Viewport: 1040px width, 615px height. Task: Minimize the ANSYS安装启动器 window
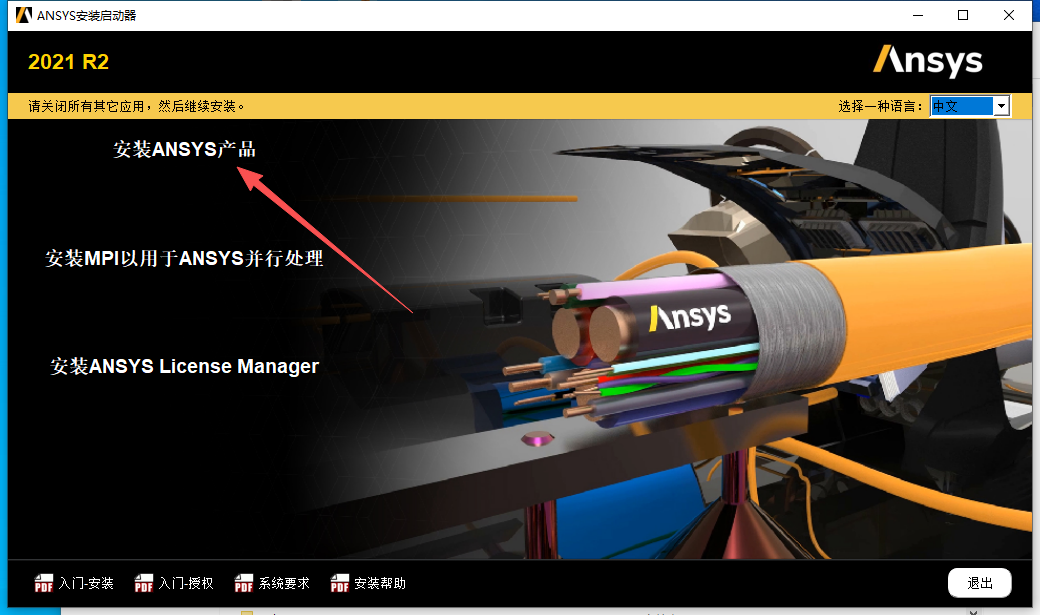tap(917, 15)
